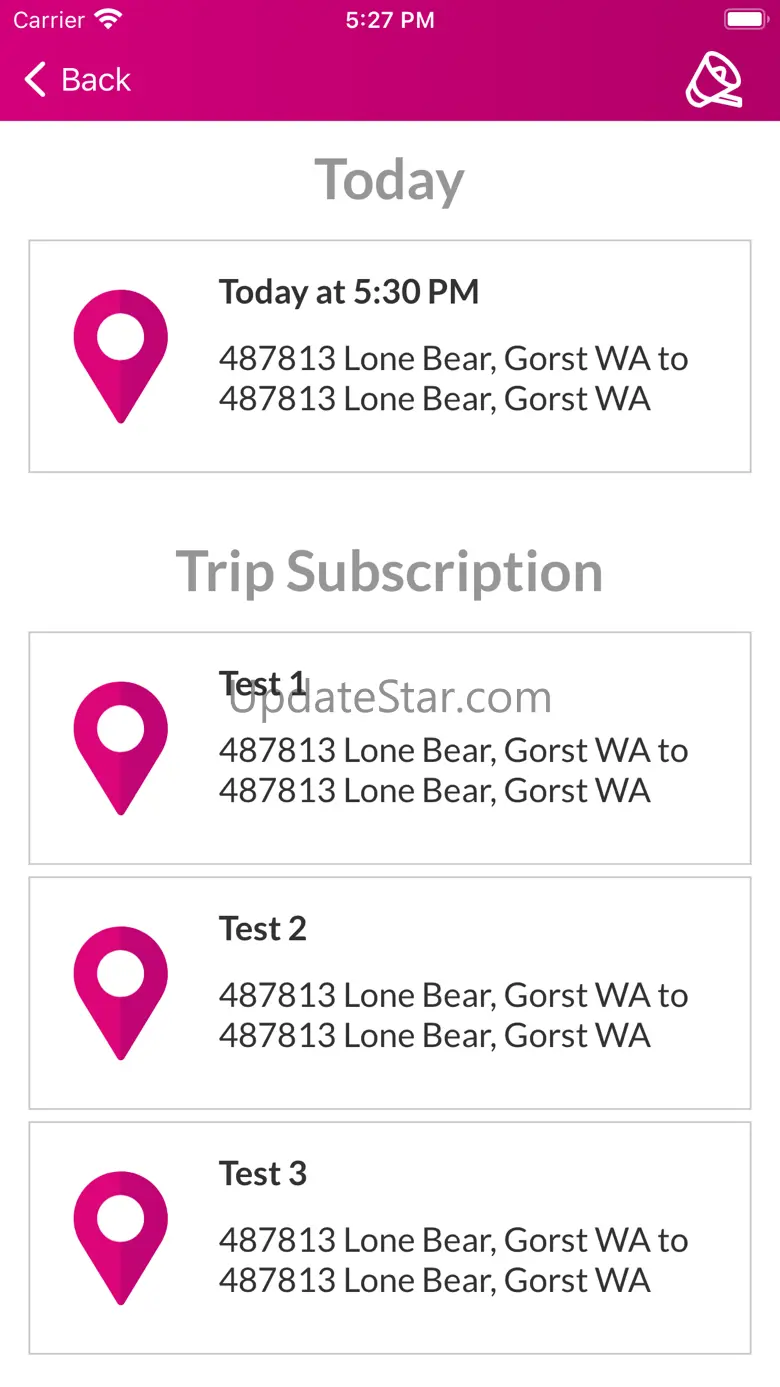Tap the Wi-Fi status icon
Viewport: 780px width, 1387px height.
click(x=107, y=20)
